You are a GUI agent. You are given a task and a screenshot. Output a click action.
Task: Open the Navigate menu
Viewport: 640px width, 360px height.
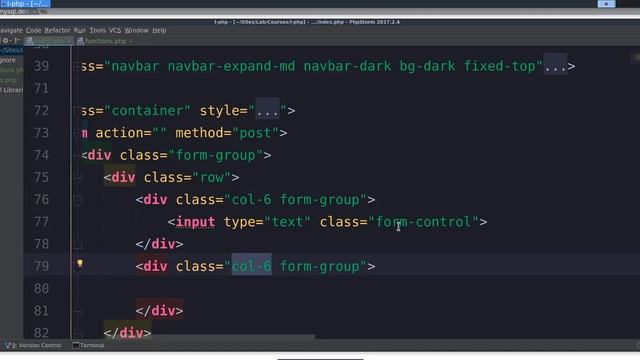pos(11,30)
